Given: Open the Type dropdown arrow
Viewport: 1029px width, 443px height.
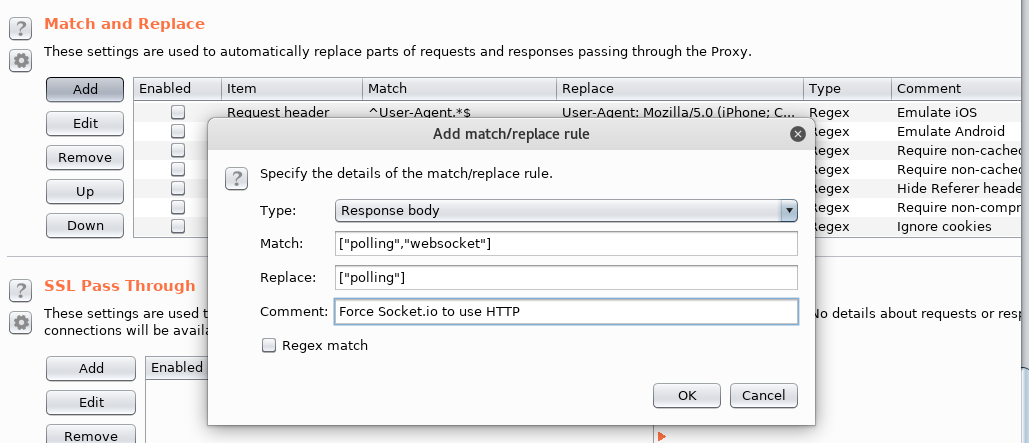Looking at the screenshot, I should (789, 211).
